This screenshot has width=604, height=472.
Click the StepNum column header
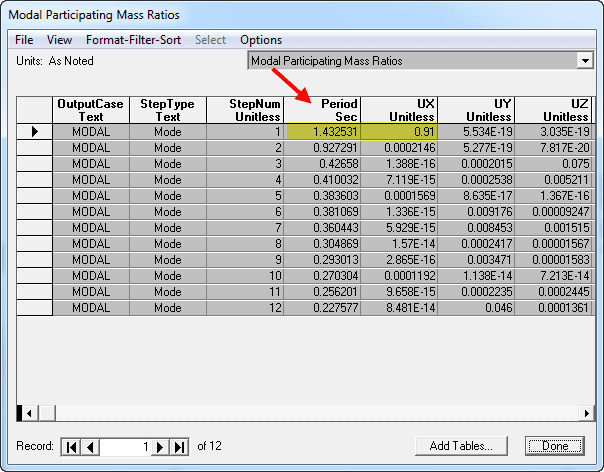click(245, 110)
